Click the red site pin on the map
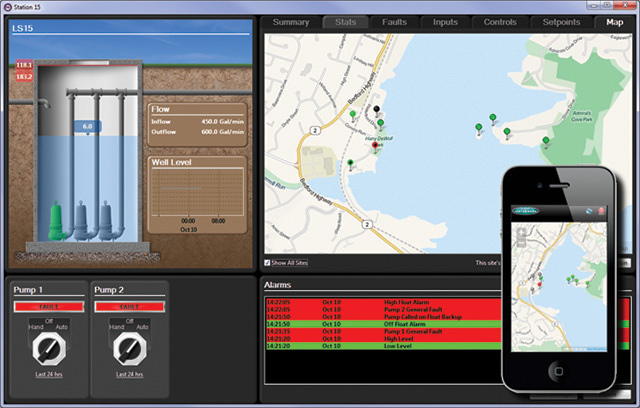Image resolution: width=640 pixels, height=408 pixels. coord(376,146)
